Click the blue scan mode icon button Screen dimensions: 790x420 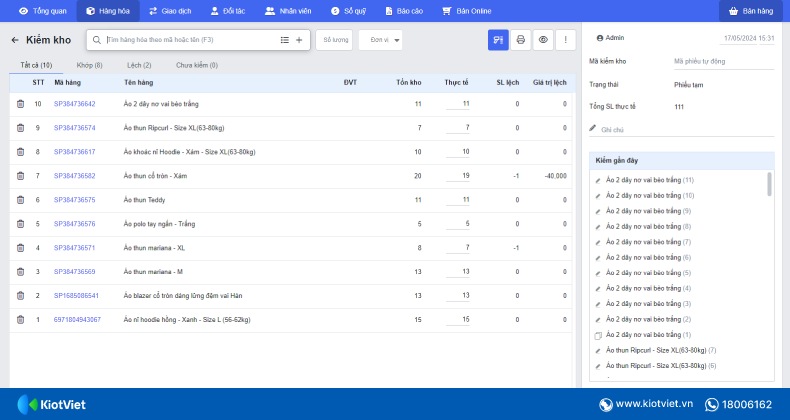[x=498, y=40]
